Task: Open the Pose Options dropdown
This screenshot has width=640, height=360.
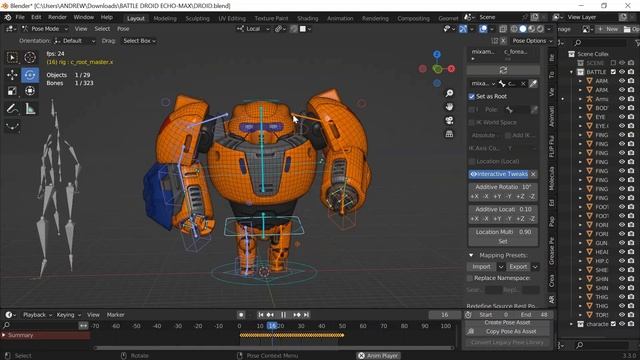Action: (x=532, y=41)
